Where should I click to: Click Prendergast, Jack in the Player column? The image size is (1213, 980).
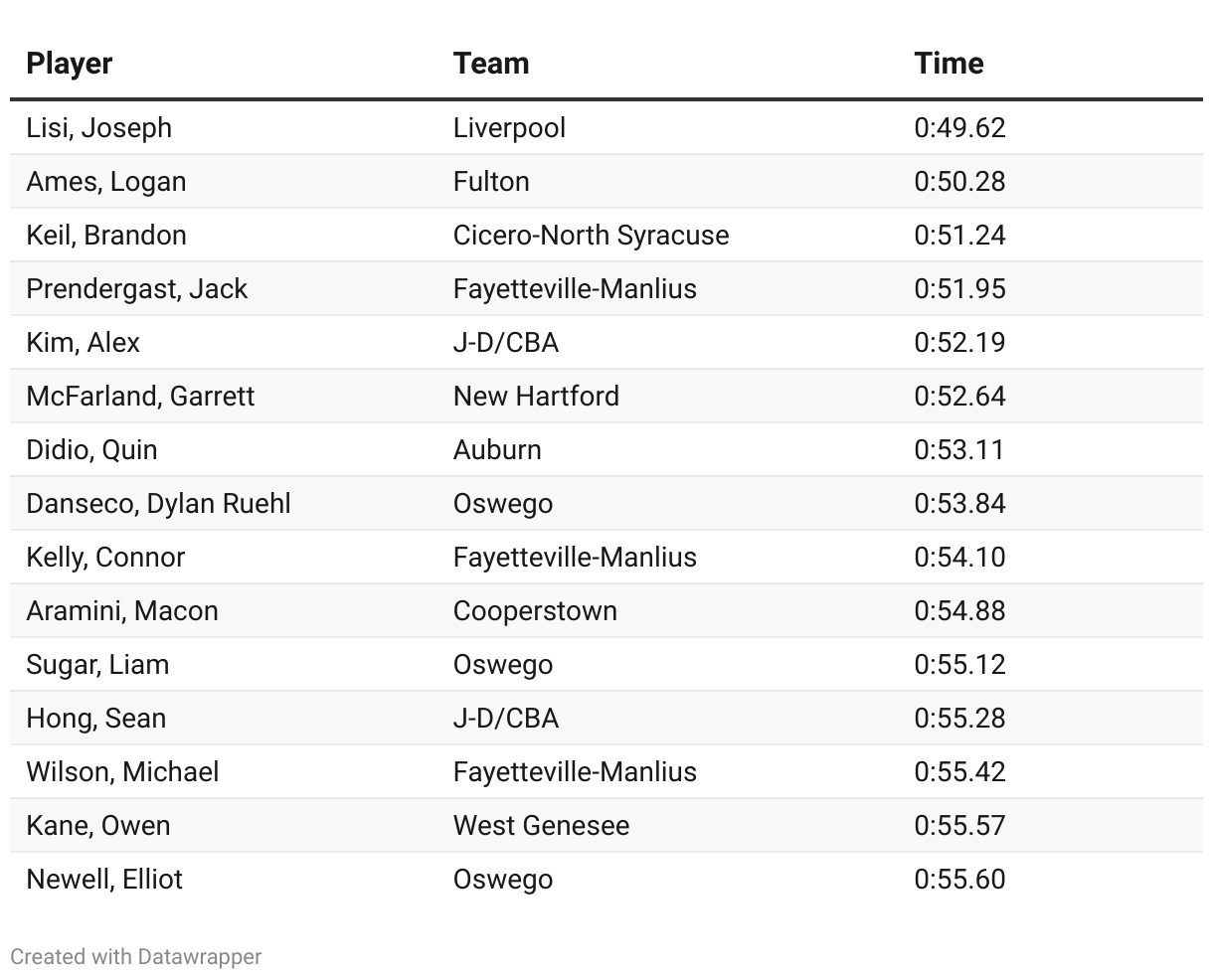[136, 288]
